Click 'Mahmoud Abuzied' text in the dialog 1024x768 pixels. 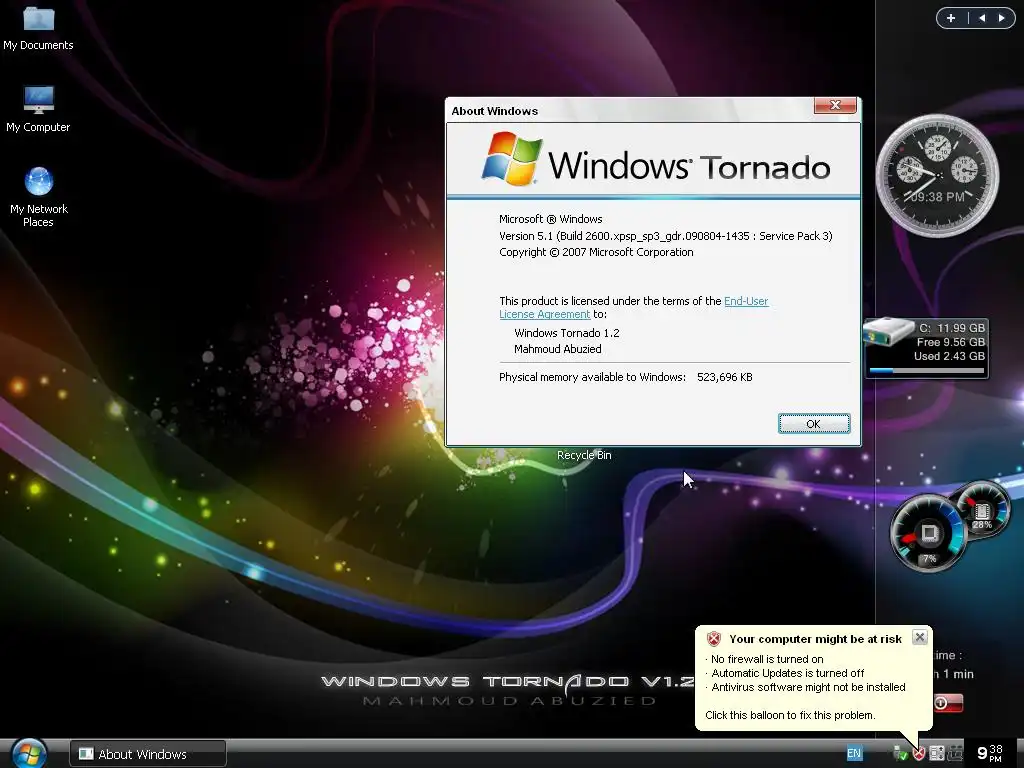click(x=558, y=349)
